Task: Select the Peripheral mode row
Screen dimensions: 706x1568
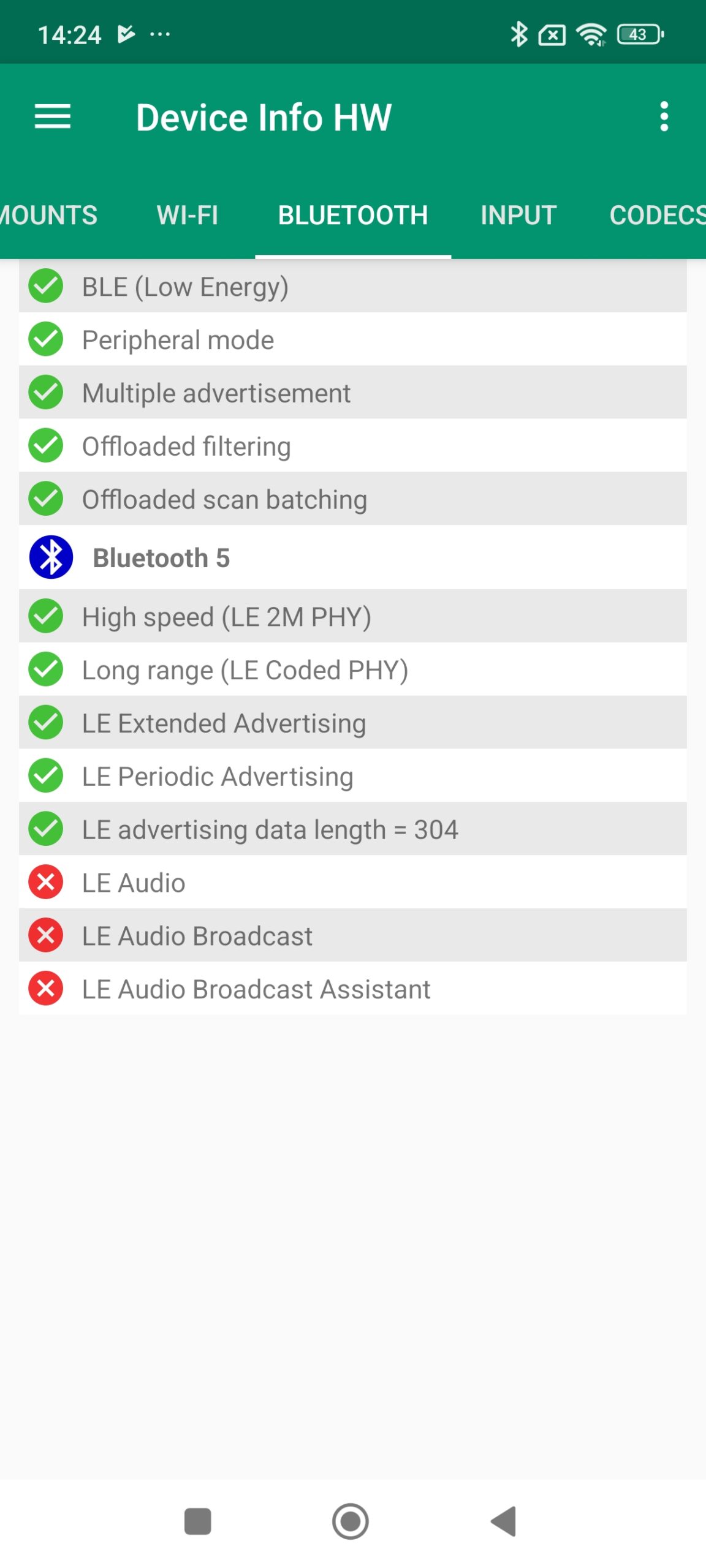Action: click(353, 339)
